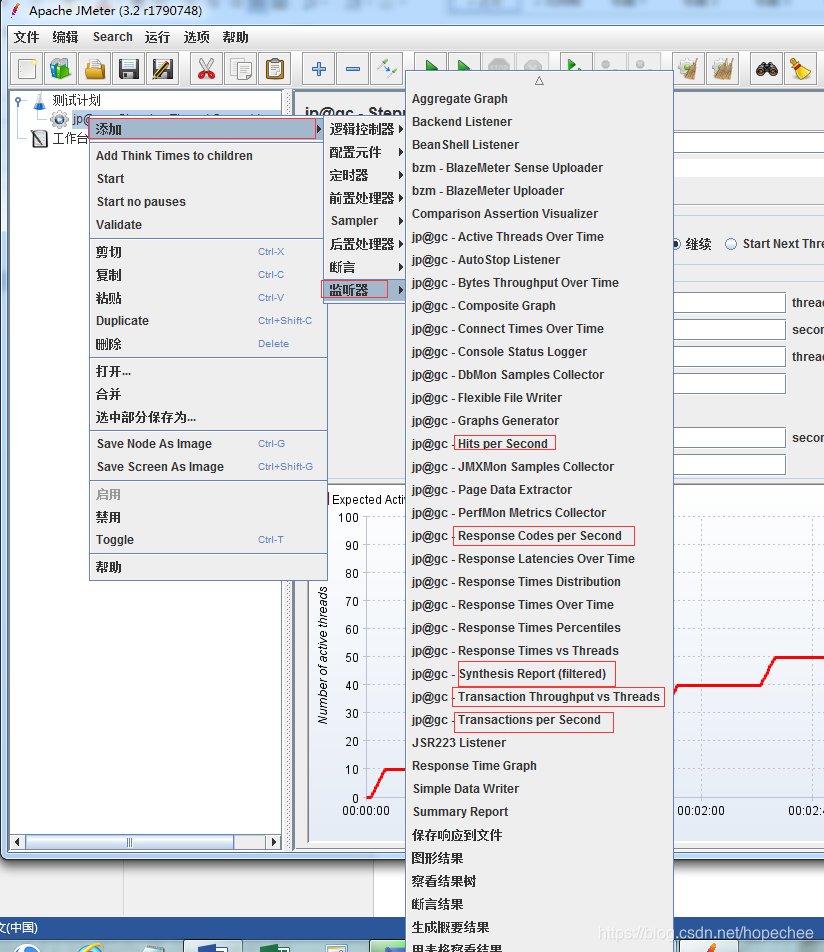
Task: Open the 帮助 menu in menu bar
Action: [235, 37]
